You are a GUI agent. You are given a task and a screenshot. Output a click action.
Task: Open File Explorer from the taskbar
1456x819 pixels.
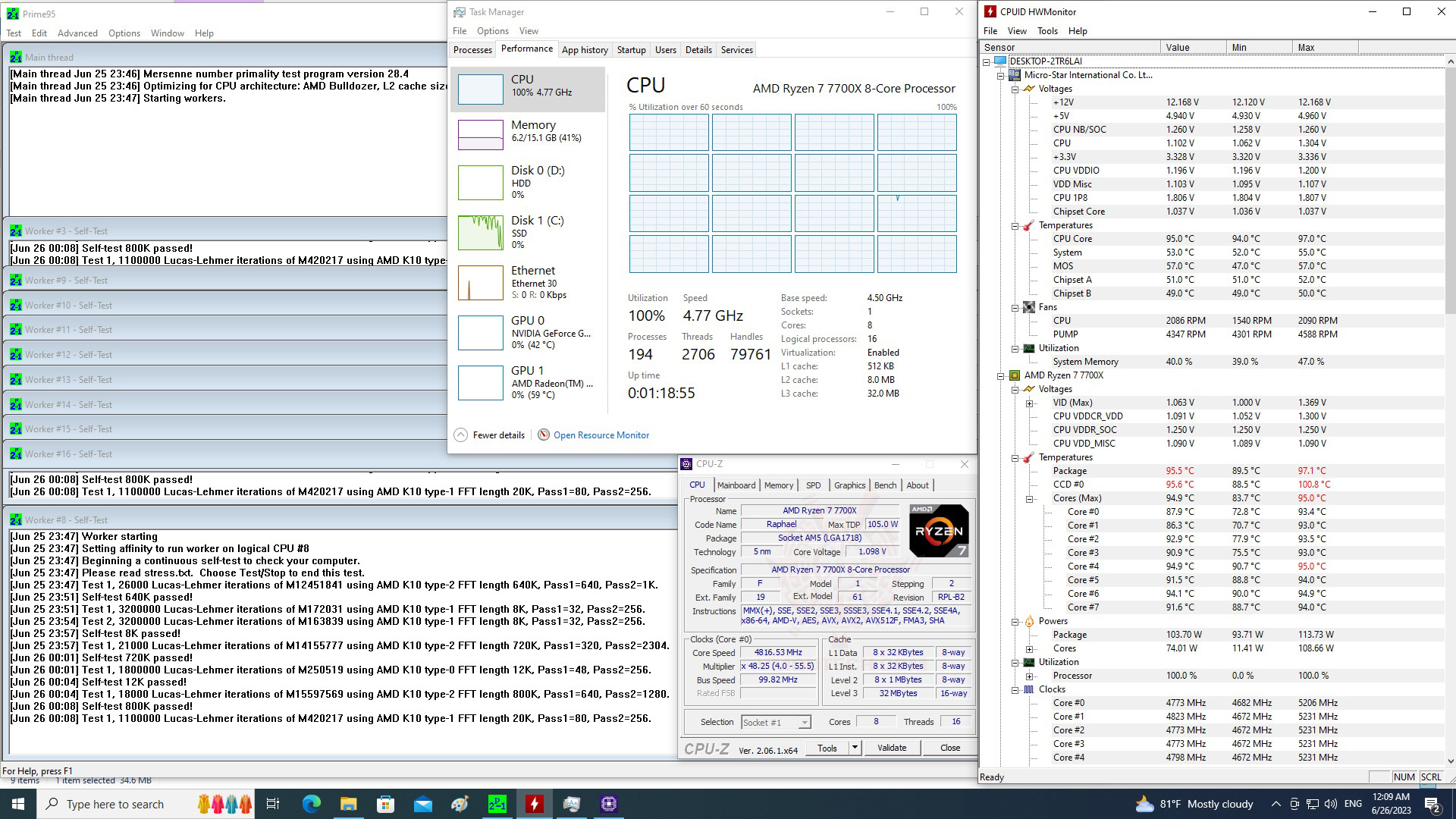coord(348,804)
